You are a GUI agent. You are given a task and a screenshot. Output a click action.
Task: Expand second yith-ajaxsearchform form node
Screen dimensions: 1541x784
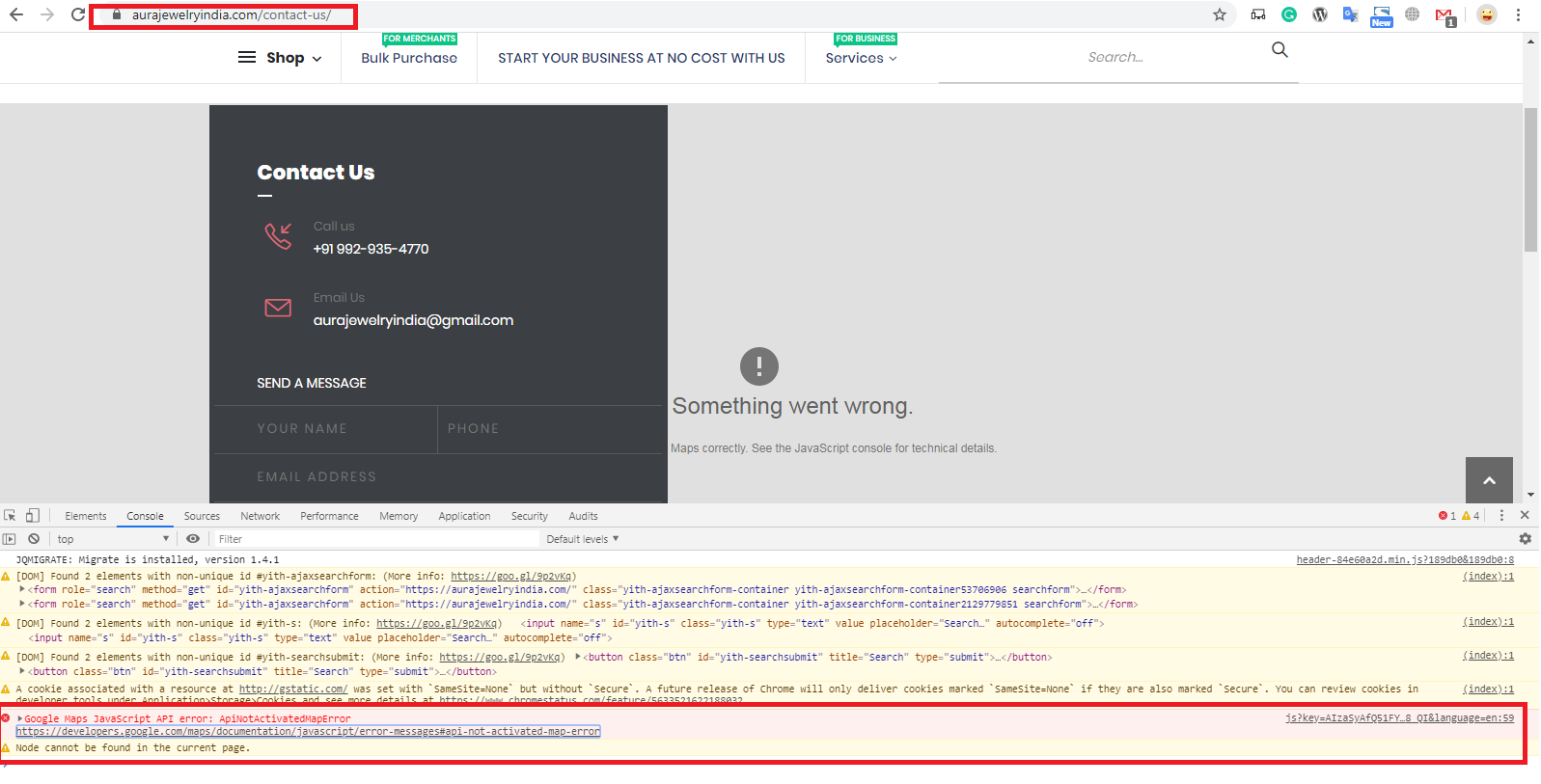22,604
